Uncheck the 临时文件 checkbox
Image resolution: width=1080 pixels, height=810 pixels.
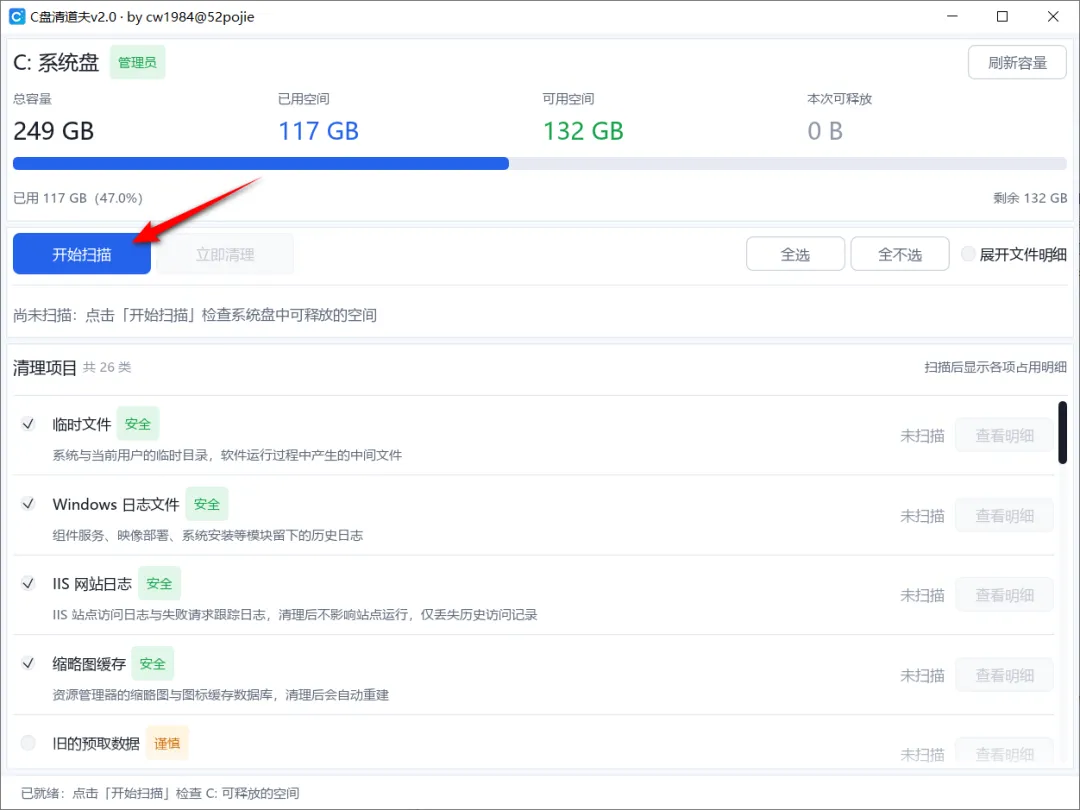pos(28,424)
